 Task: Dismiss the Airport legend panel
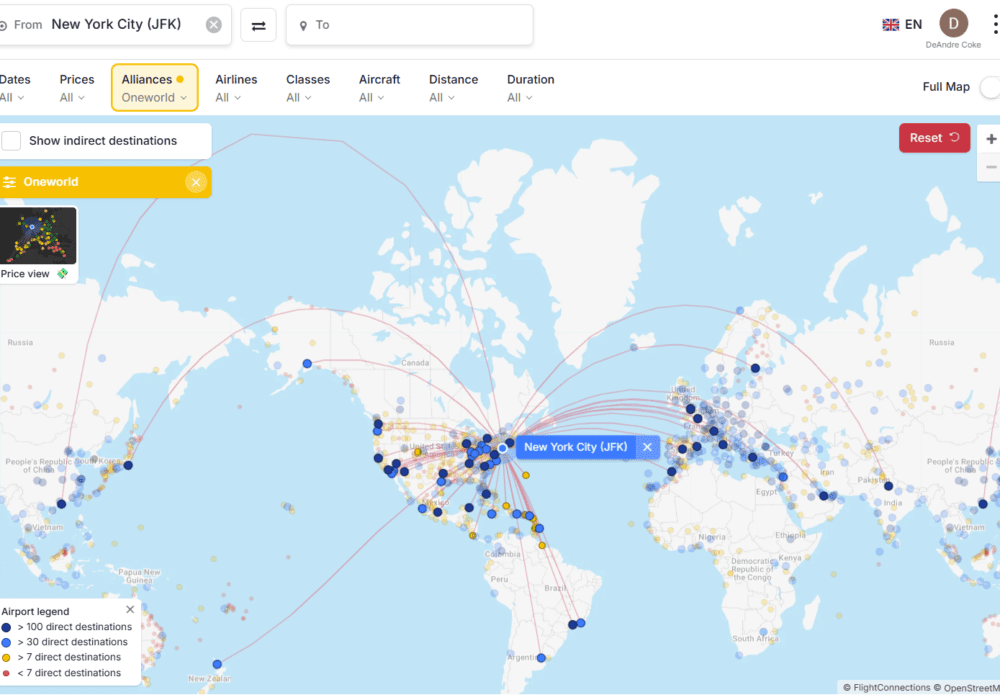pos(129,609)
